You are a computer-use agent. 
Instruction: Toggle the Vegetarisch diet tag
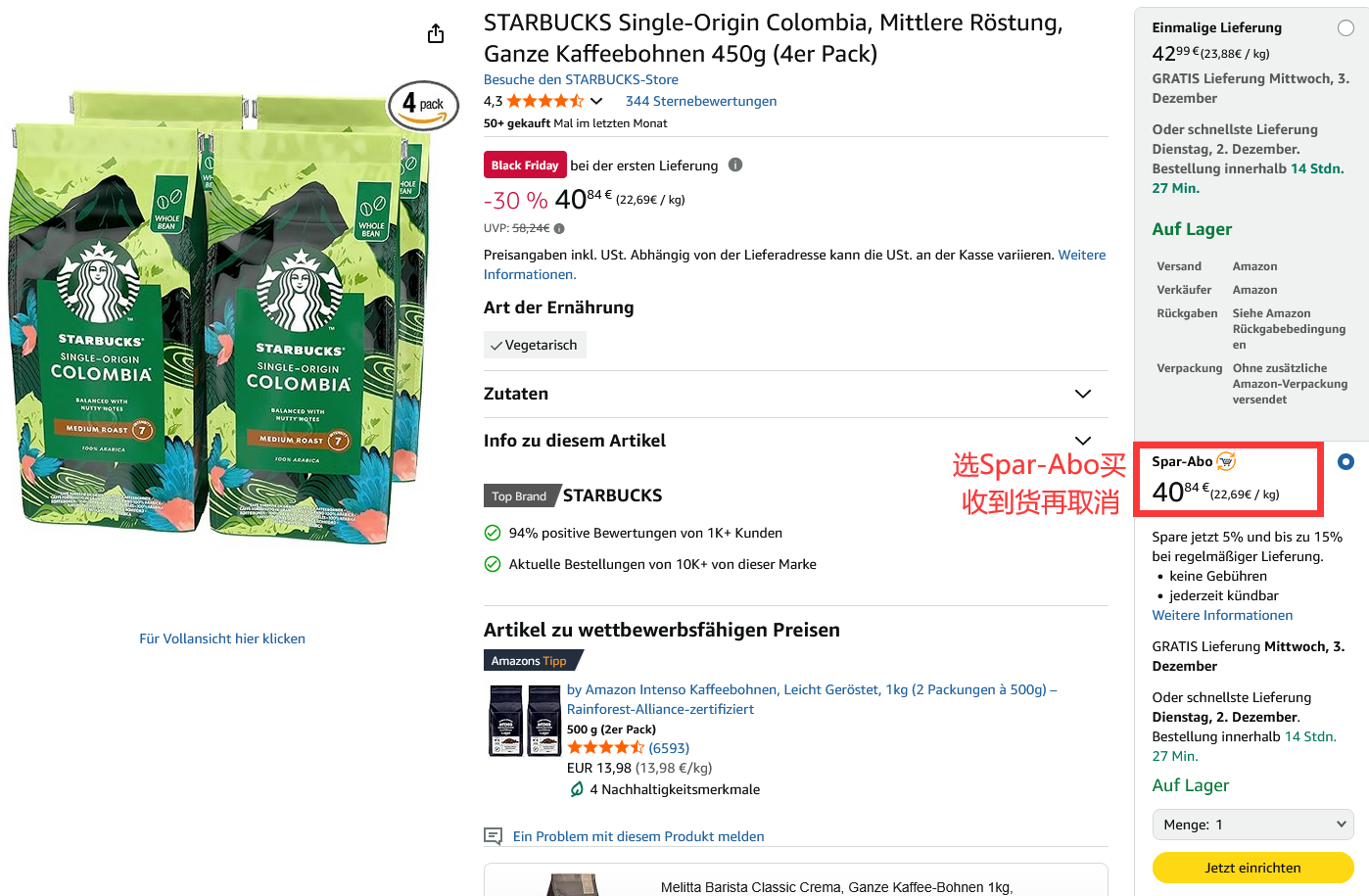(535, 345)
